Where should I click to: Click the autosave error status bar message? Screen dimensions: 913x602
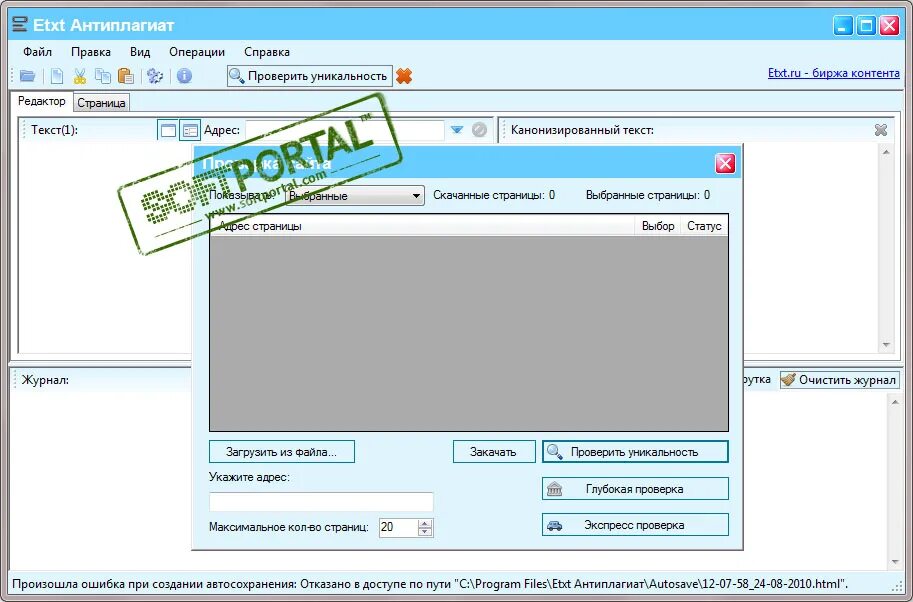pyautogui.click(x=430, y=584)
